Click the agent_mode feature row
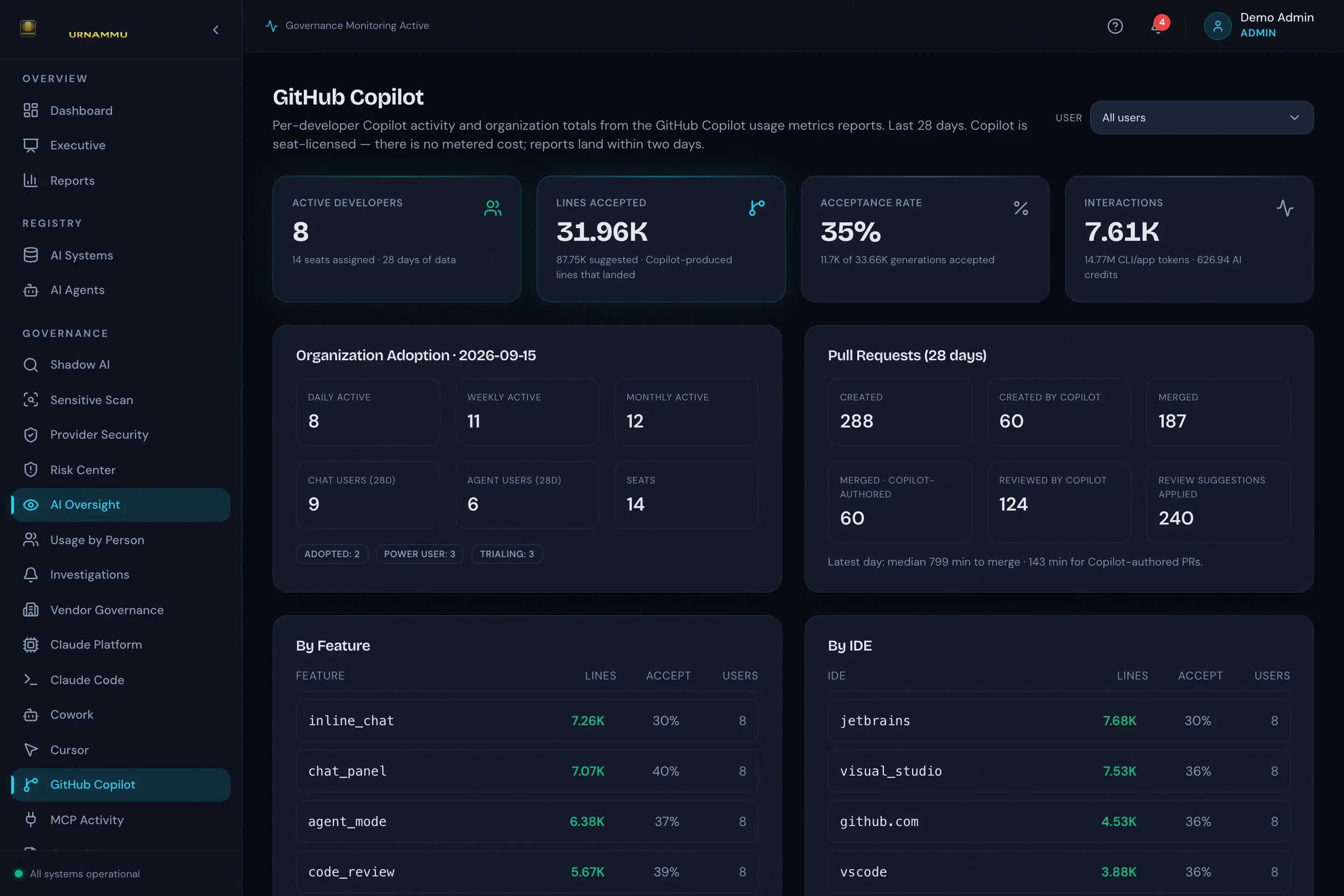Image resolution: width=1344 pixels, height=896 pixels. pyautogui.click(x=527, y=821)
